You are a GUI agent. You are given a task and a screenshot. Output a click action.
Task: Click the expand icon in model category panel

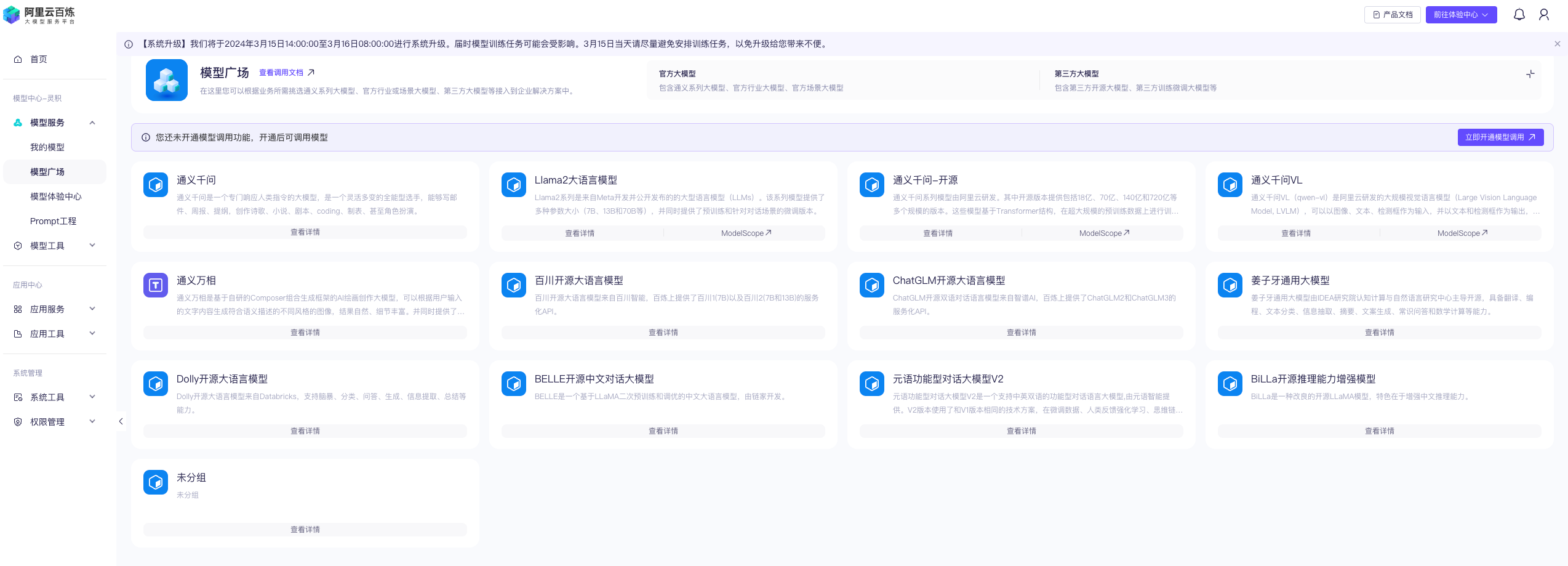[1530, 74]
